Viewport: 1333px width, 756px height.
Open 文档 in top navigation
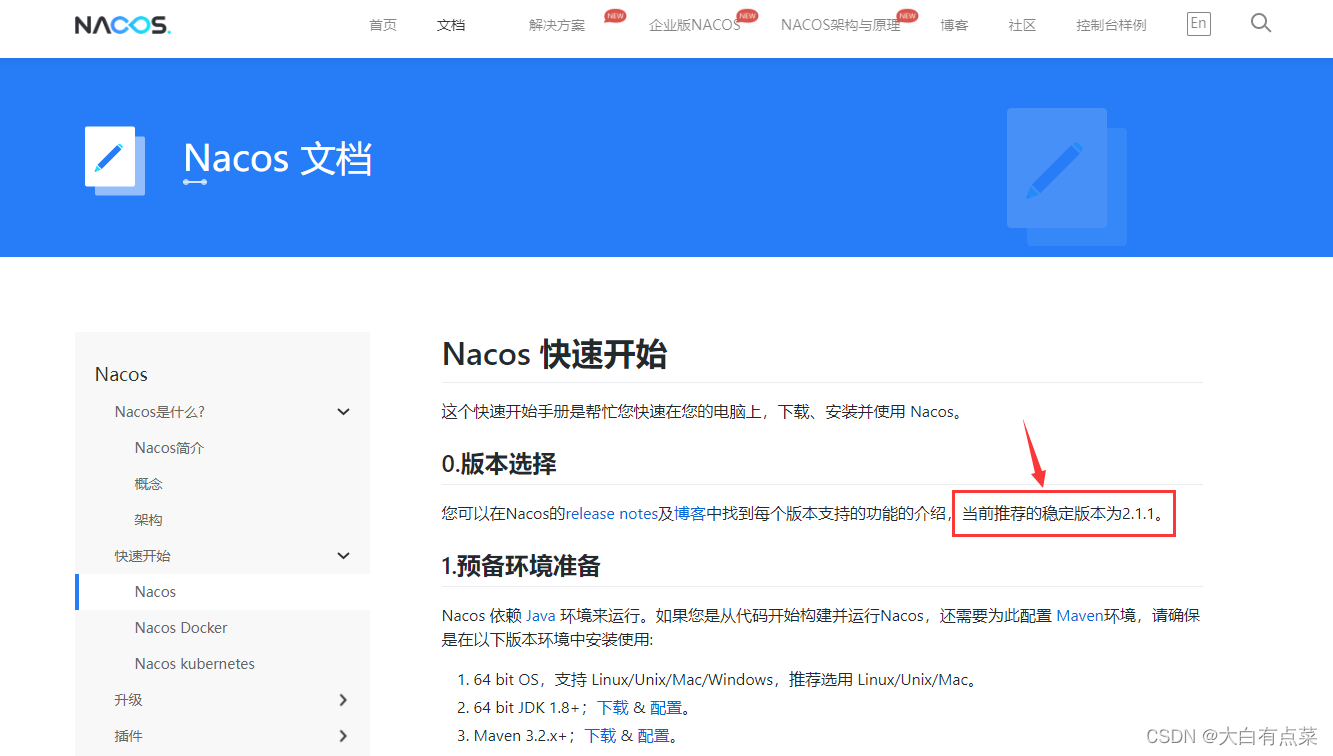click(451, 25)
